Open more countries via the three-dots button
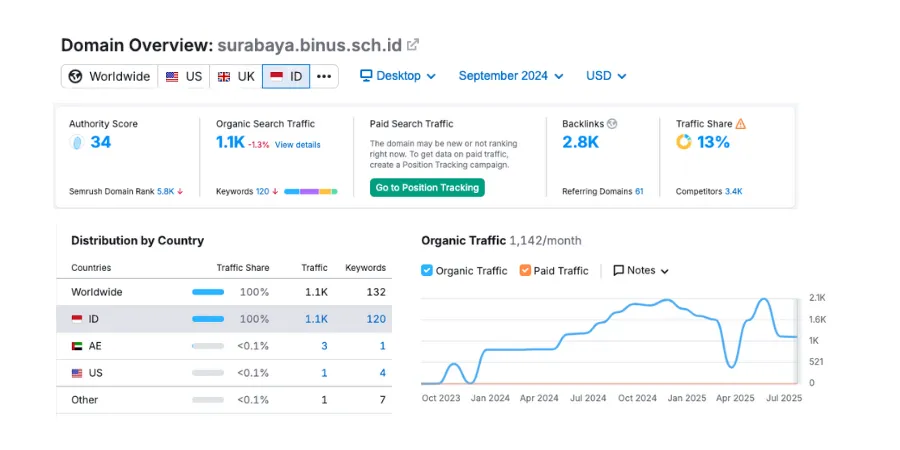 tap(324, 77)
